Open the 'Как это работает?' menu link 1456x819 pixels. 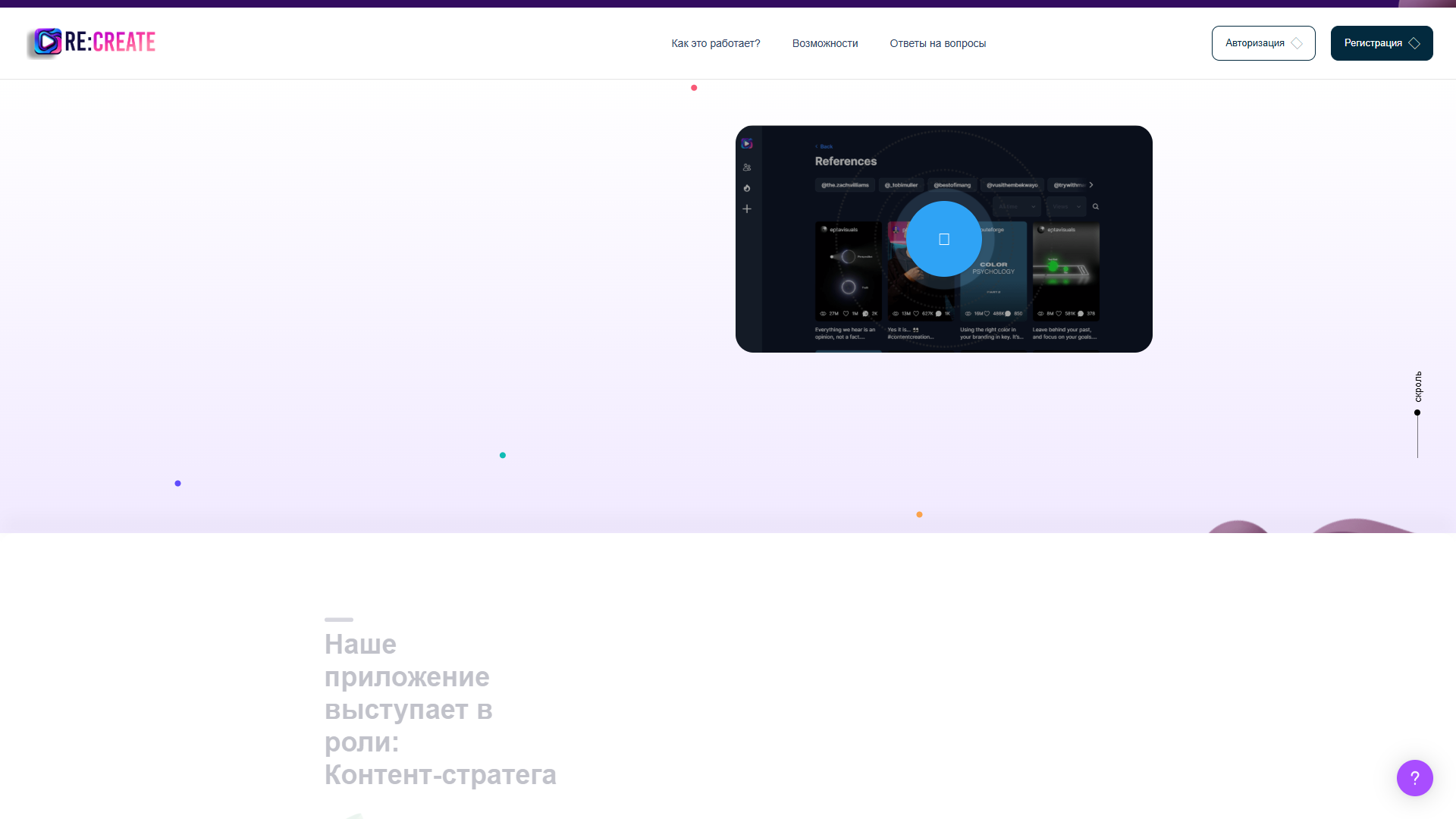(715, 43)
